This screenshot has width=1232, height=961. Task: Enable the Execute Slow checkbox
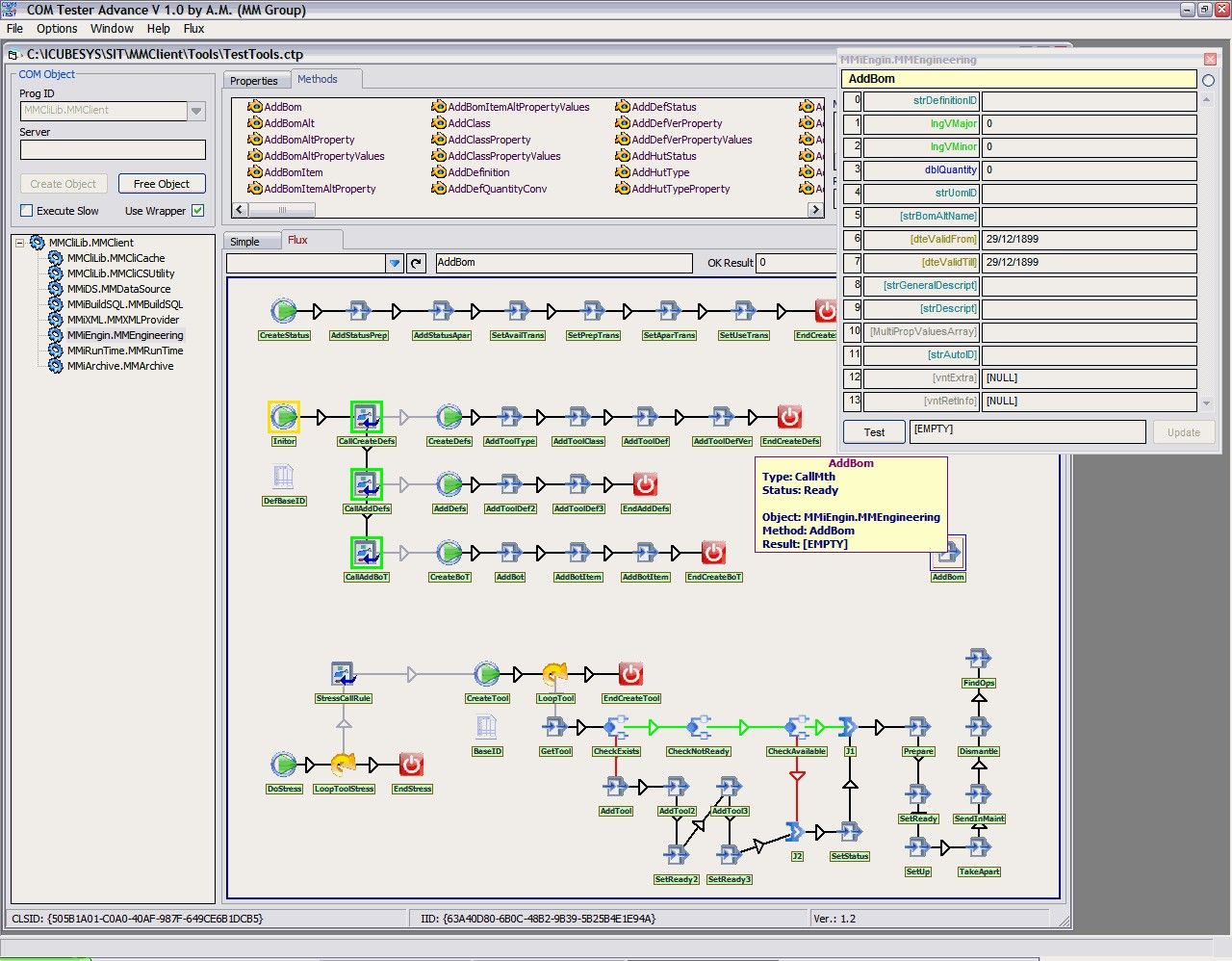pyautogui.click(x=27, y=211)
